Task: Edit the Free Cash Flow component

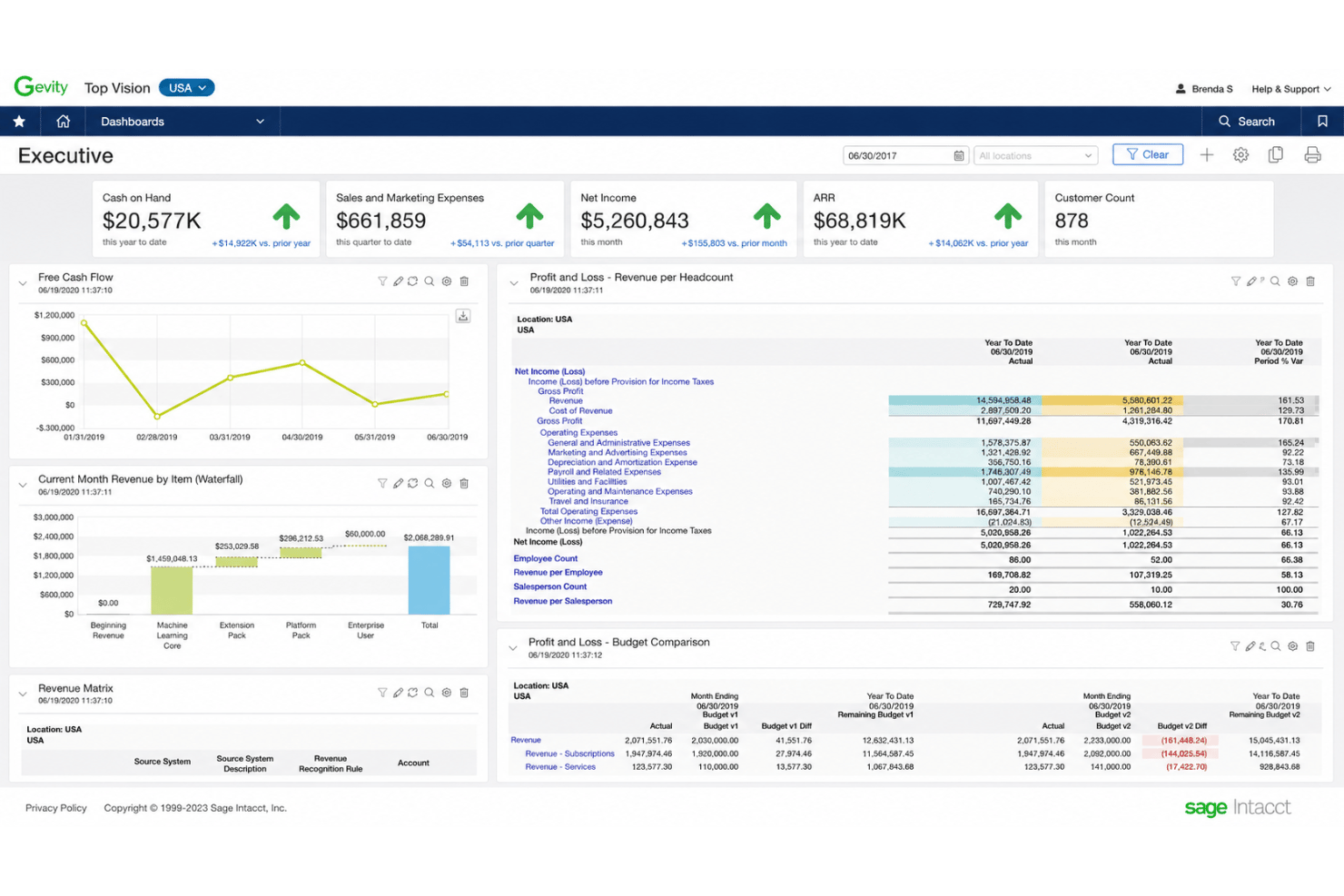Action: (x=398, y=281)
